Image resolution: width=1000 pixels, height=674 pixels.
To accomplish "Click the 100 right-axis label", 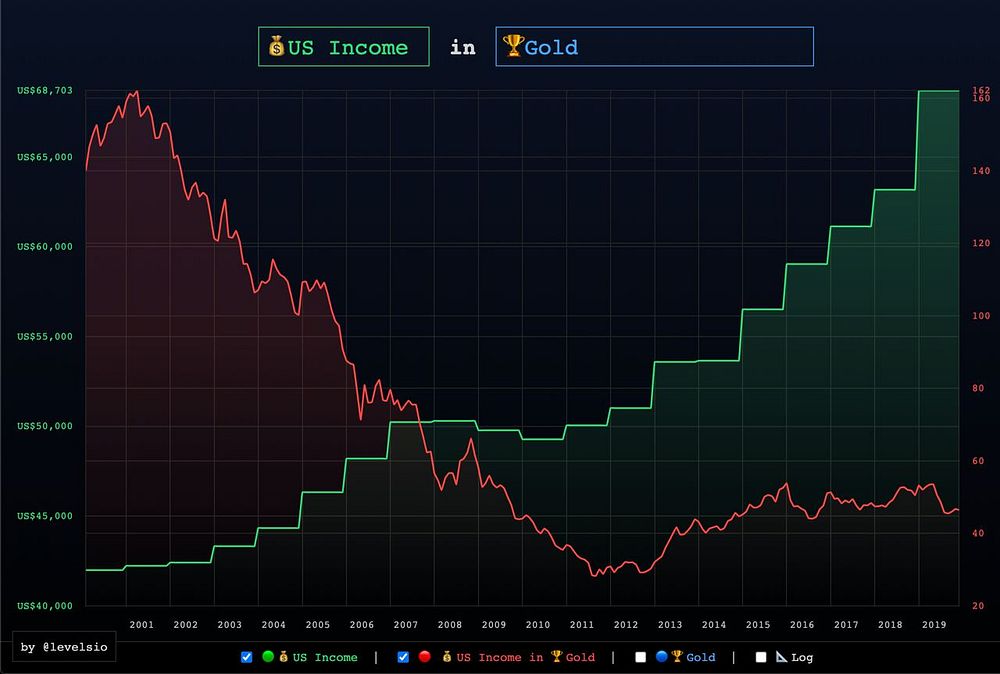I will coord(981,316).
